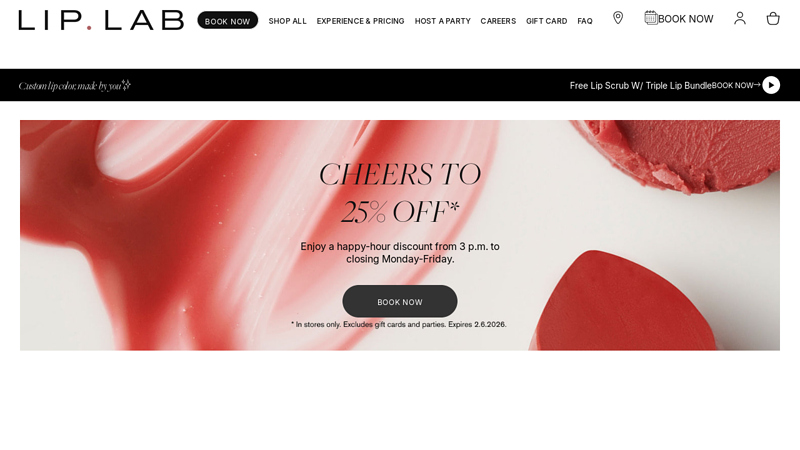Click the calendar icon beside Book Now
This screenshot has height=450, width=800.
click(x=651, y=18)
